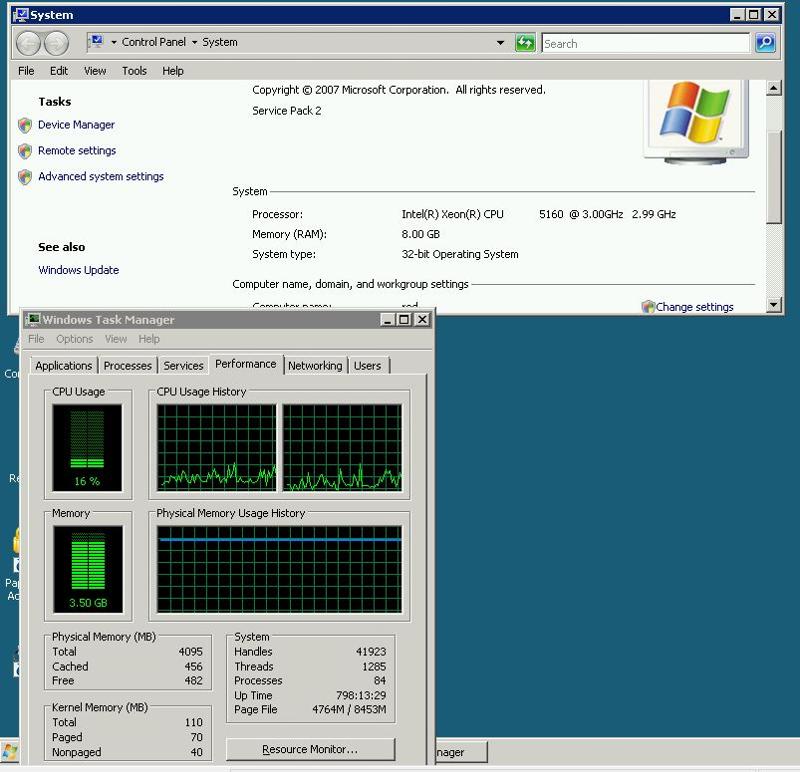Click the magnifier search button
The width and height of the screenshot is (800, 772).
765,43
